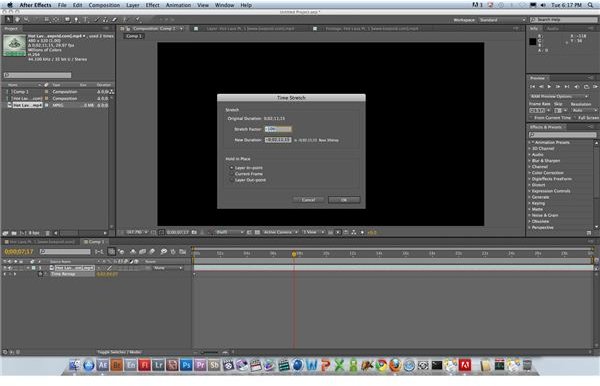Expand 3D Channel effects category

coord(530,148)
